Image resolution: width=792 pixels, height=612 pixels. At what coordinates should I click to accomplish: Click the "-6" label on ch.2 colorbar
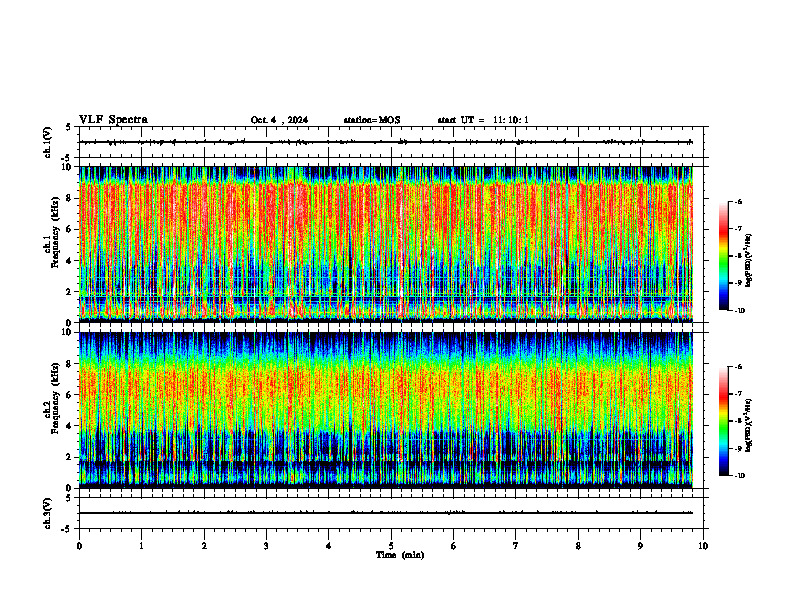(x=738, y=367)
